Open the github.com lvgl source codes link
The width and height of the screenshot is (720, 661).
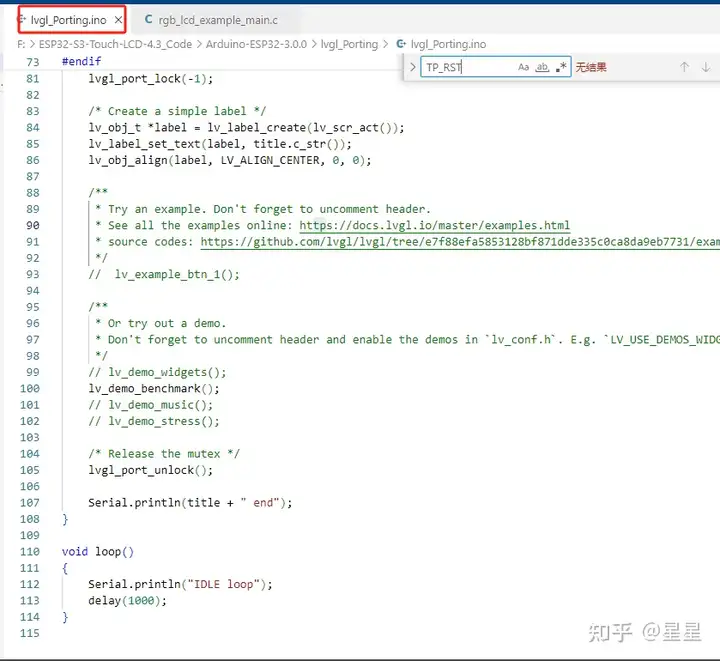460,242
